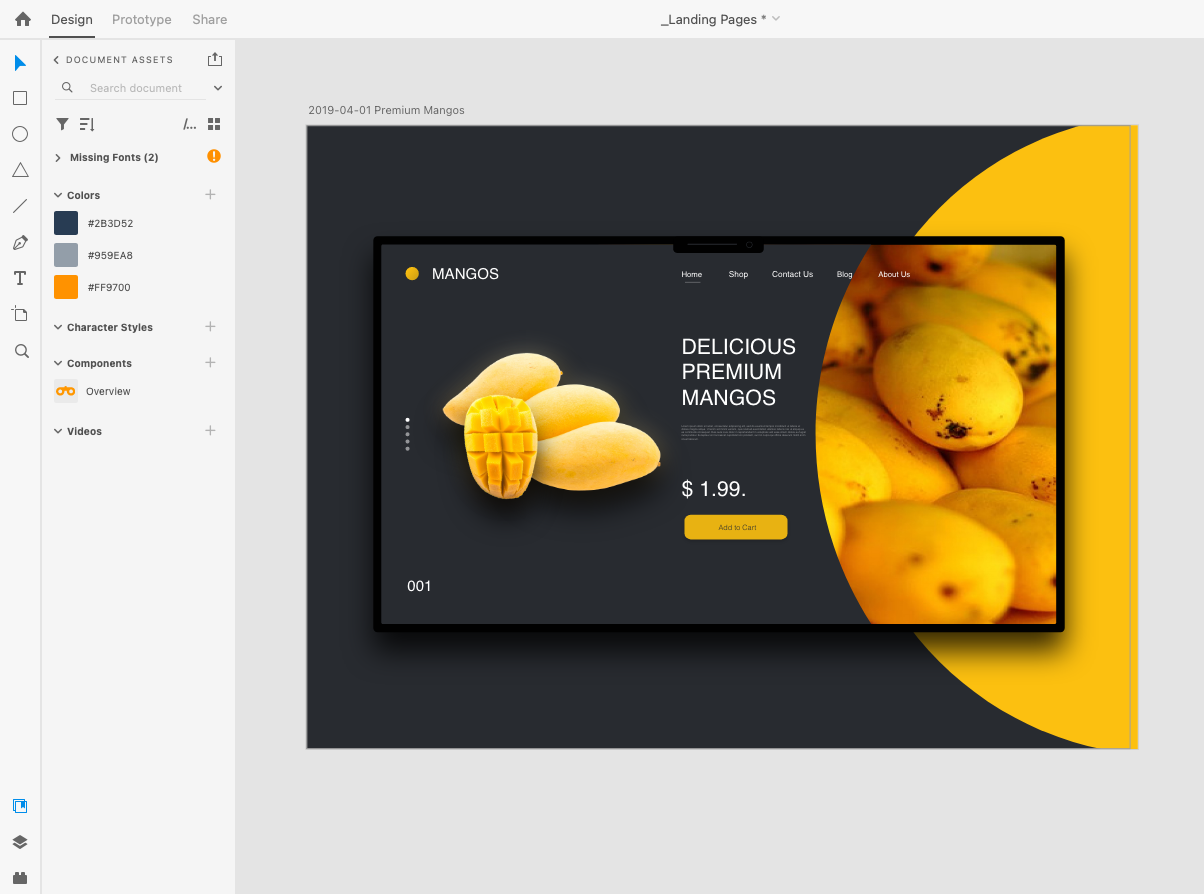The height and width of the screenshot is (894, 1204).
Task: Open the filter options in Document Assets
Action: coord(62,124)
